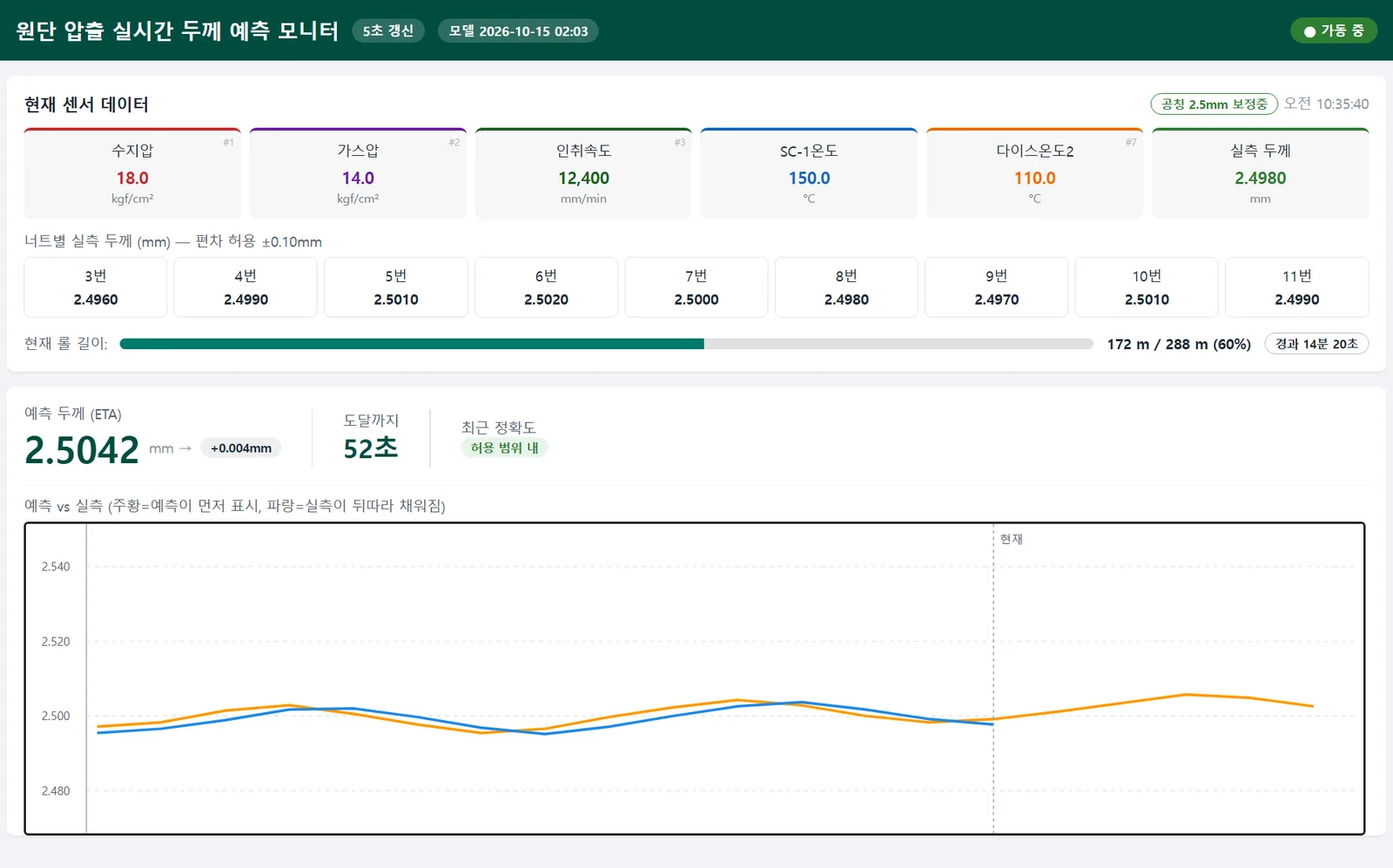Viewport: 1393px width, 868px height.
Task: Select the 공칭 2.5mm 보정중 badge
Action: 1214,104
